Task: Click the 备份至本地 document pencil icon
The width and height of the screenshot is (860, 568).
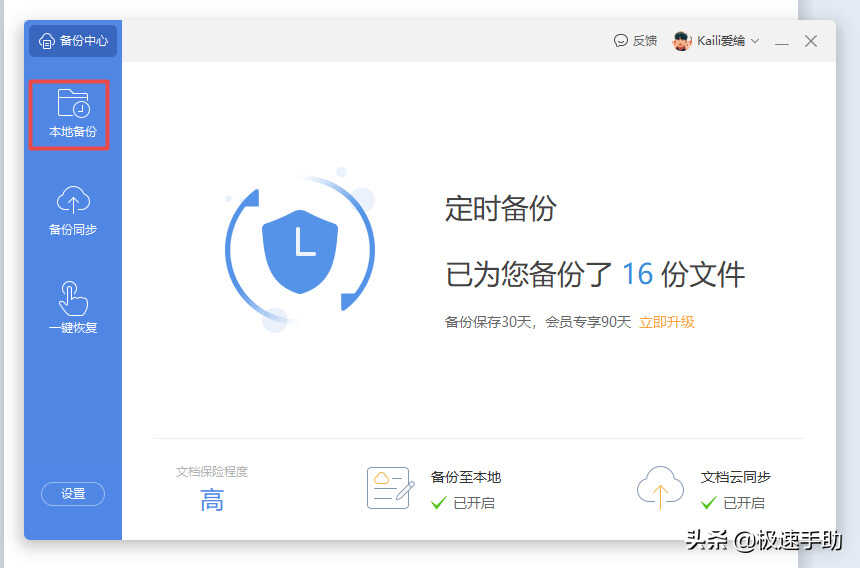Action: click(x=389, y=488)
